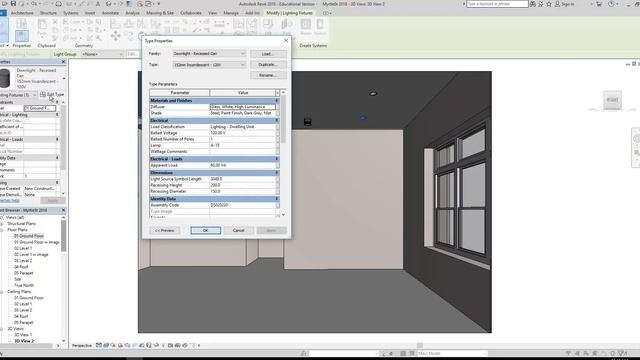640x360 pixels.
Task: Open the Manage ribbon tab
Action: 231,13
